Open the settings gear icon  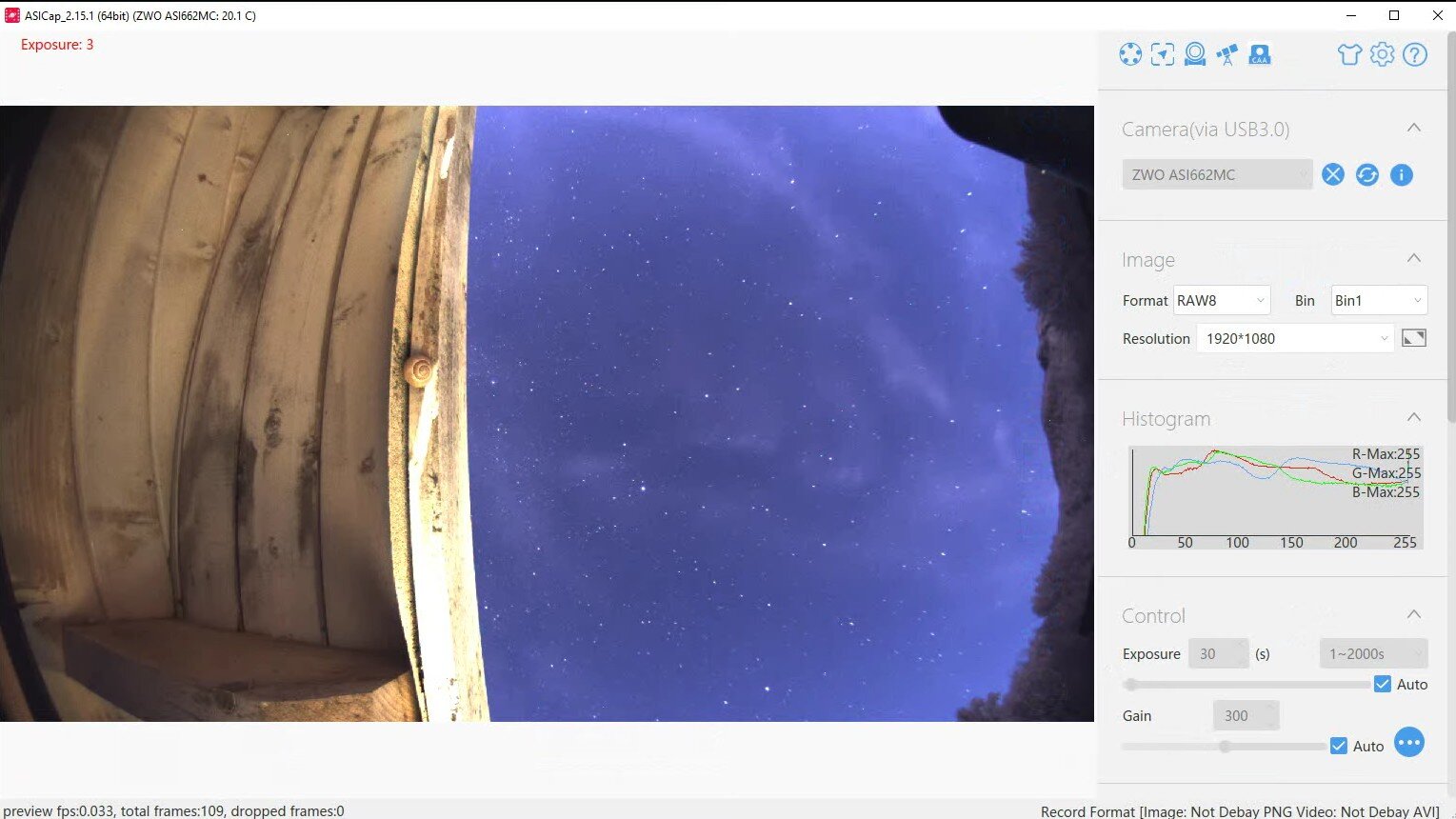pyautogui.click(x=1383, y=54)
